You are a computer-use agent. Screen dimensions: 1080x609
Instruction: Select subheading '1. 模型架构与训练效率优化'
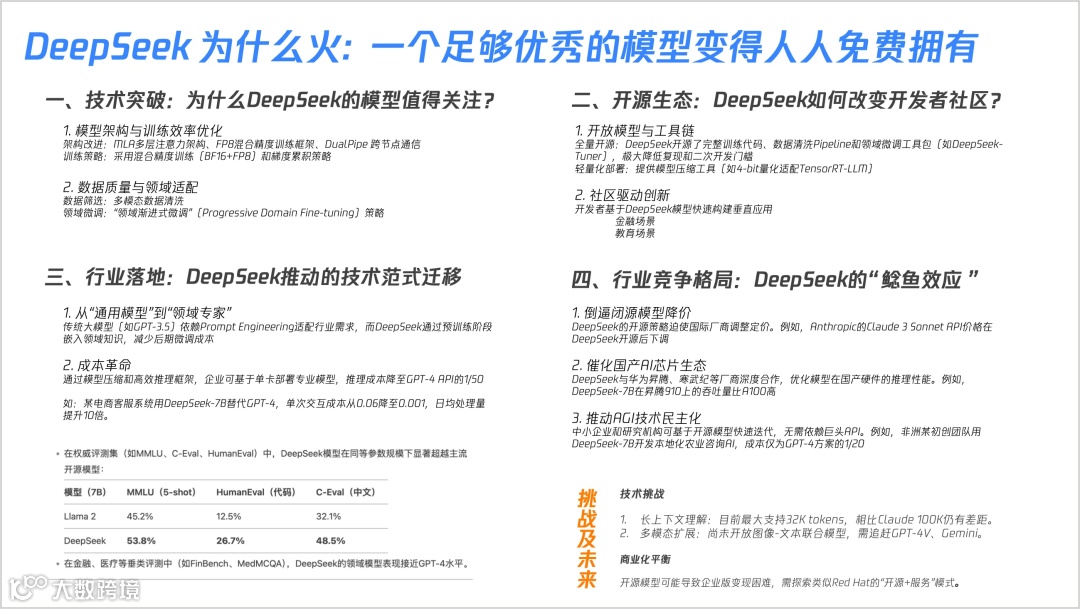(143, 131)
